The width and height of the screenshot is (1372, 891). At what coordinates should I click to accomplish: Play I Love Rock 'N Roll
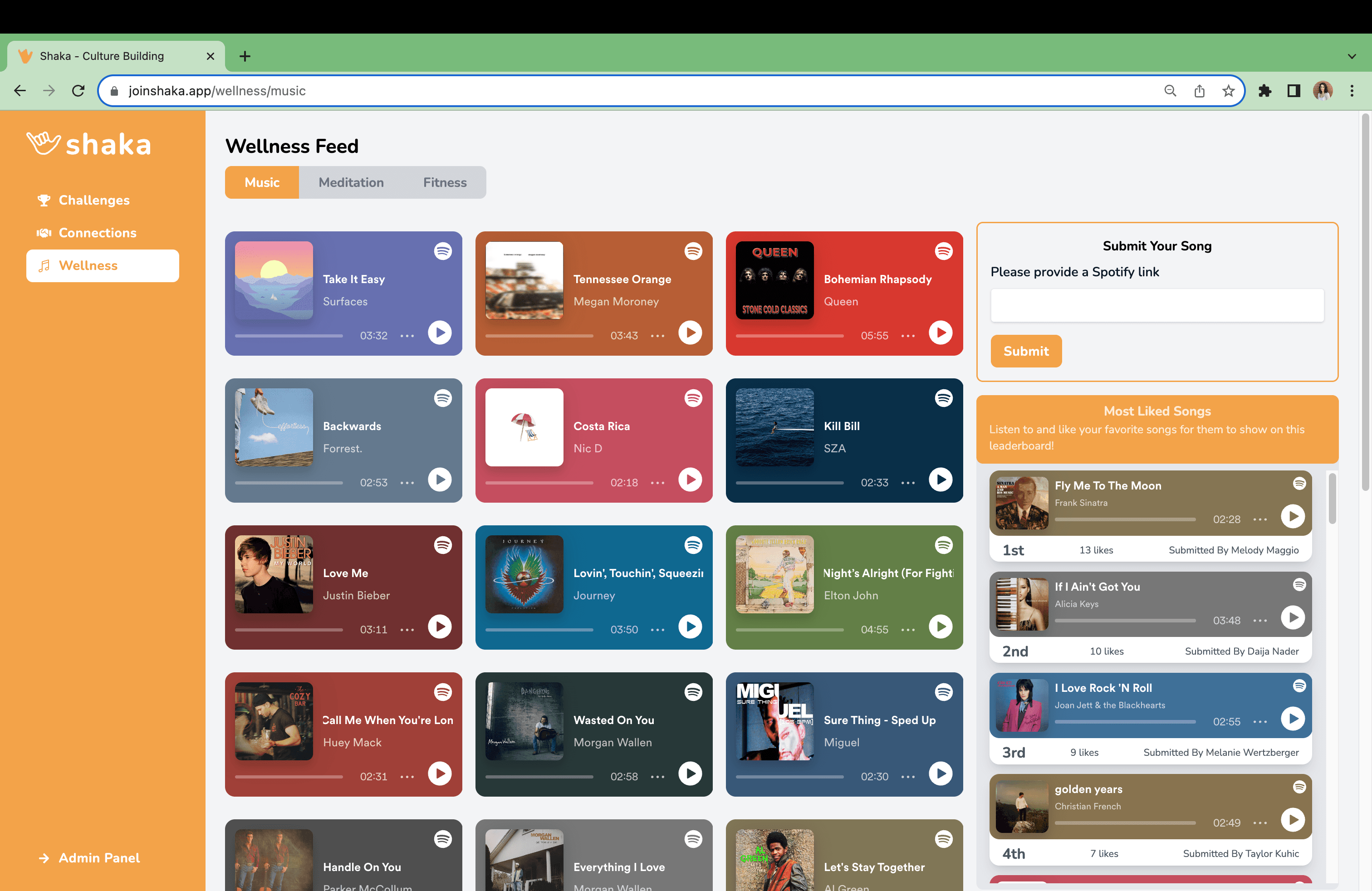point(1293,719)
